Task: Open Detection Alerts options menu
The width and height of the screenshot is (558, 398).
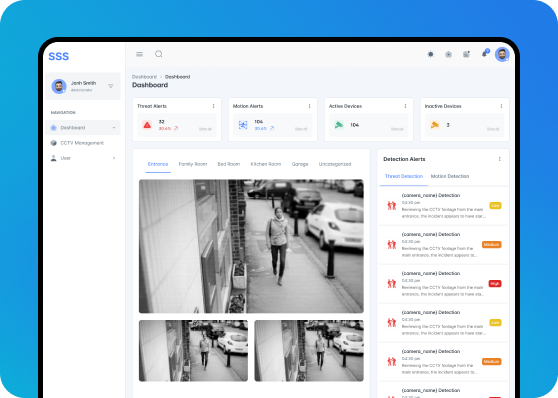Action: click(500, 159)
